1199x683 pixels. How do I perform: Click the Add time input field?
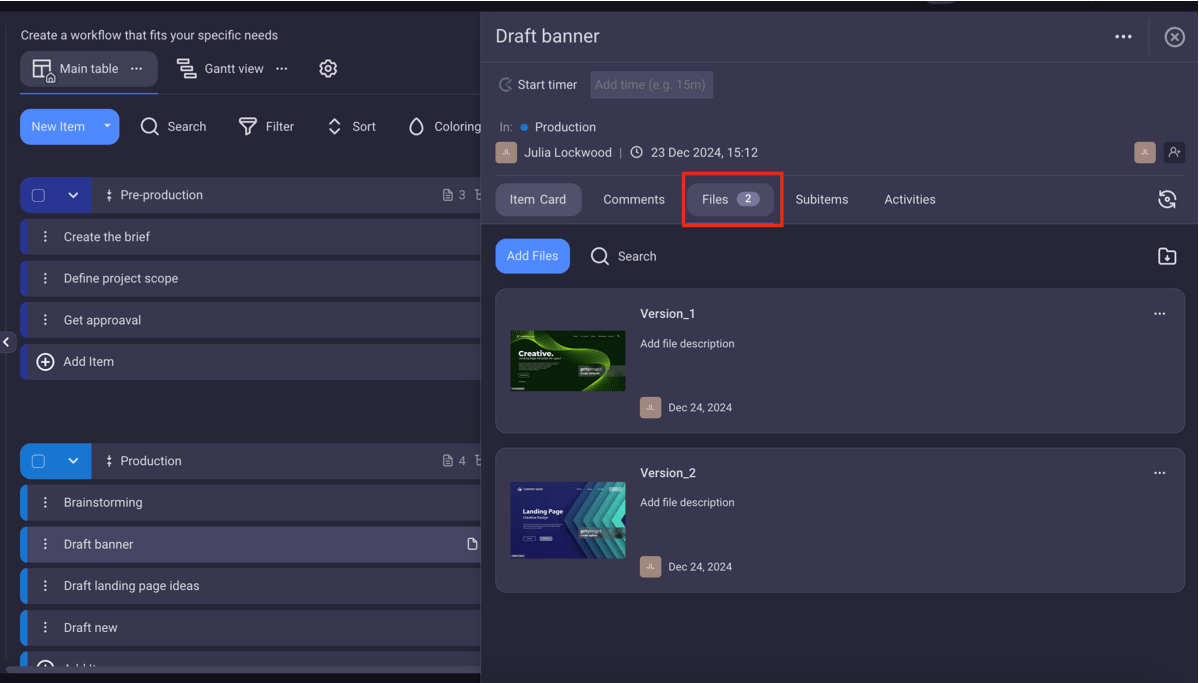(x=651, y=85)
